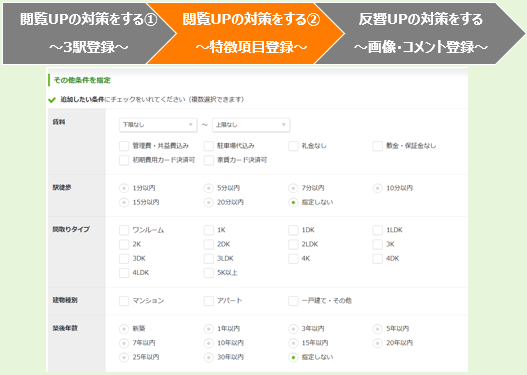The height and width of the screenshot is (375, 527).
Task: Check the 5K以上 layout checkbox
Action: [209, 273]
